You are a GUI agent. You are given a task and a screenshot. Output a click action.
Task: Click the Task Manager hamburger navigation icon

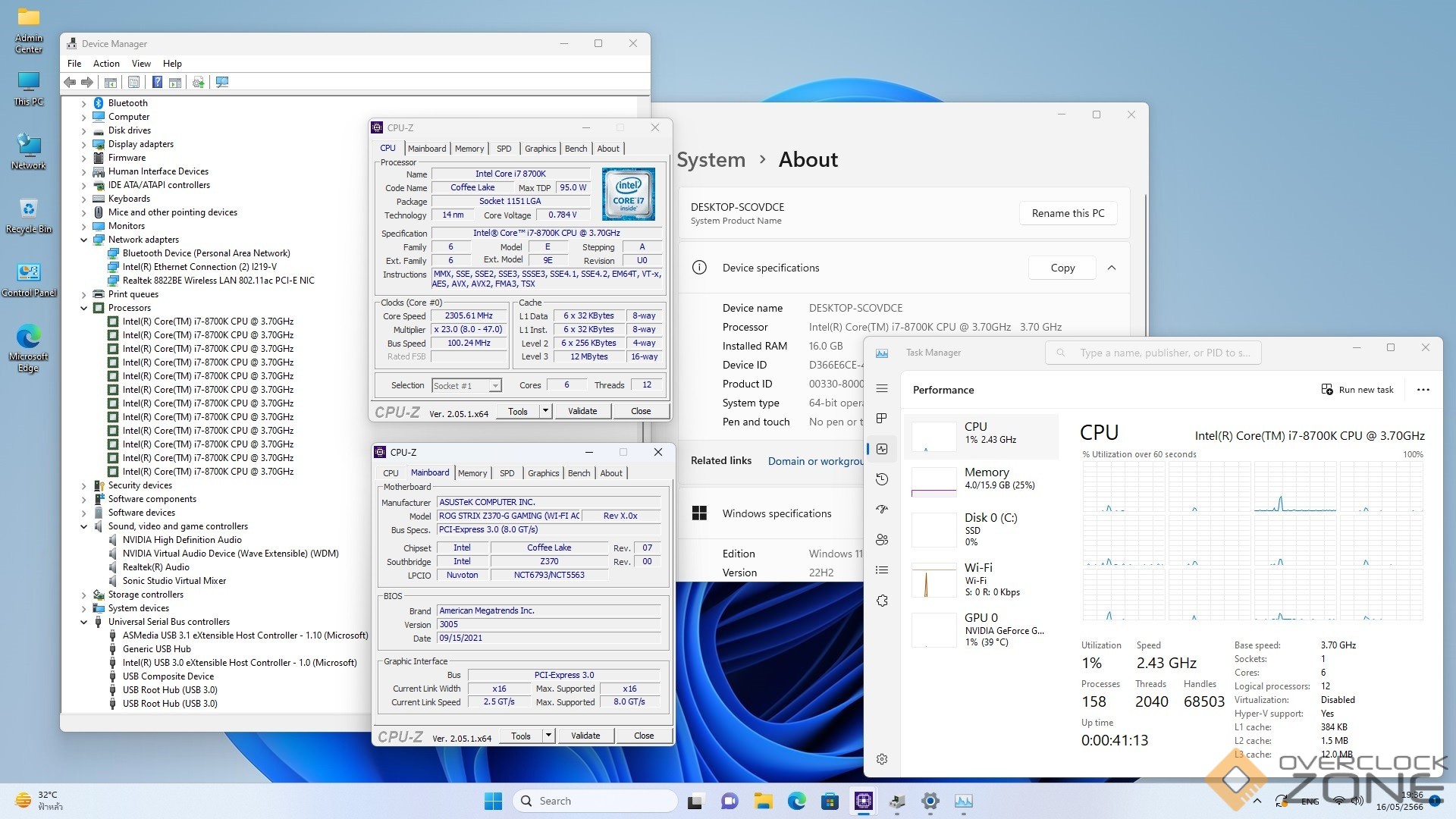(882, 388)
